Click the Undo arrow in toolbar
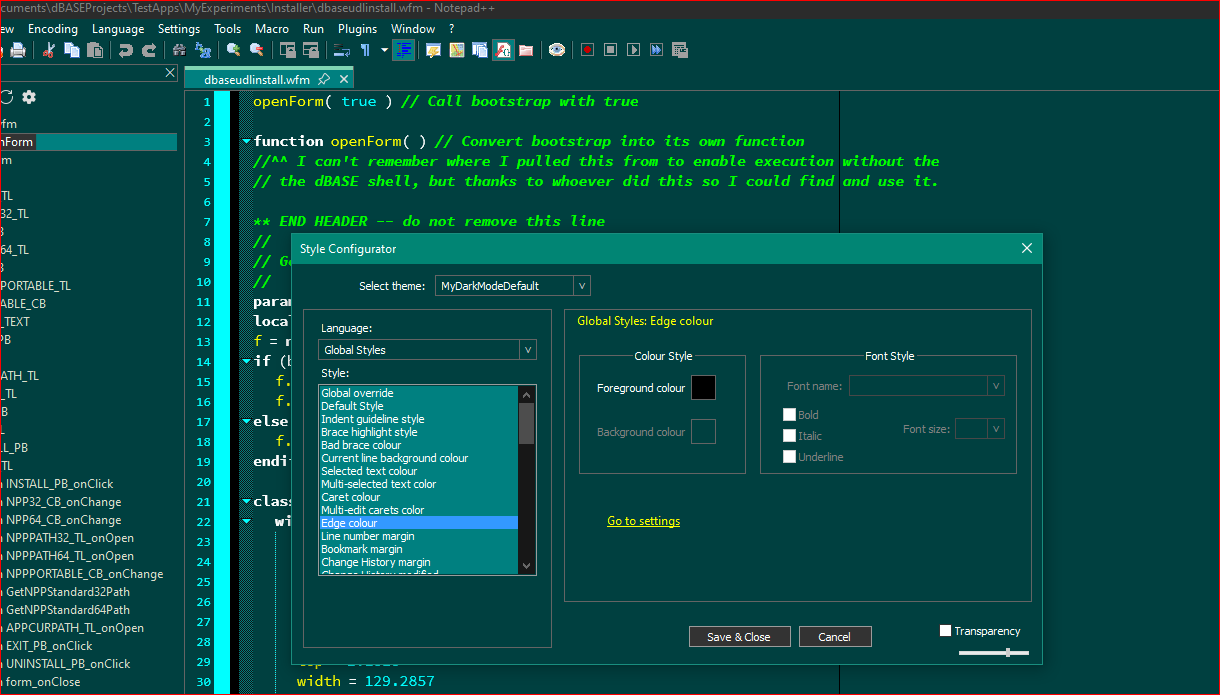1220x695 pixels. 125,50
